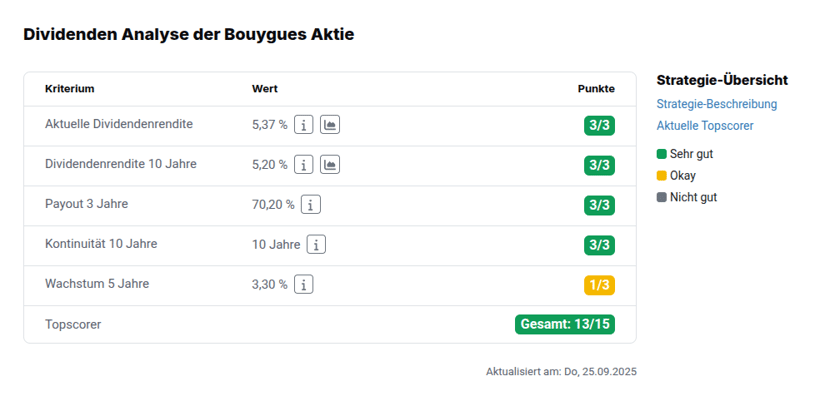Image resolution: width=815 pixels, height=401 pixels.
Task: Click info icon for Kontinuität 10 Jahre
Action: pos(316,245)
